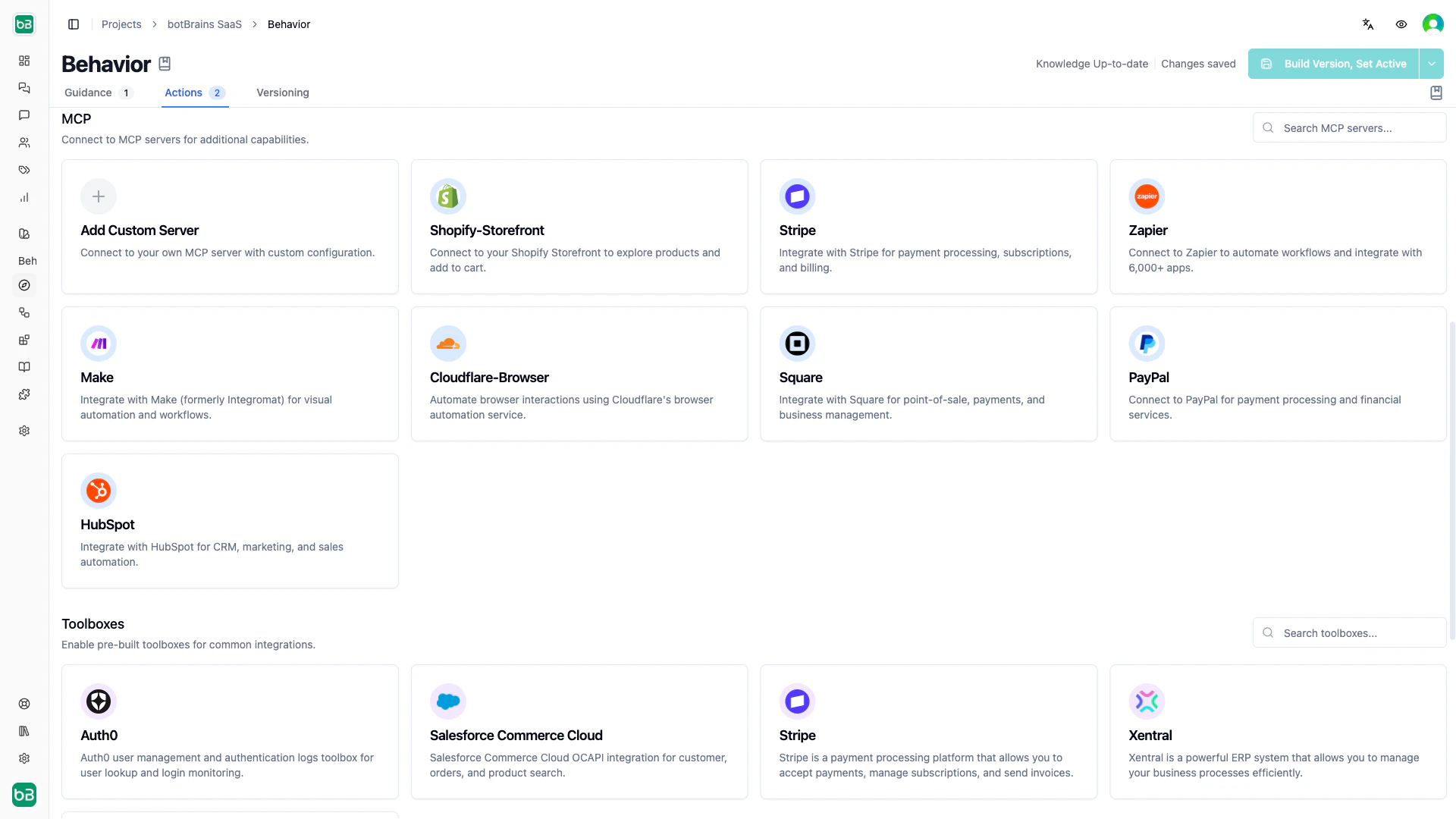
Task: Click the Make purple logo
Action: point(99,344)
